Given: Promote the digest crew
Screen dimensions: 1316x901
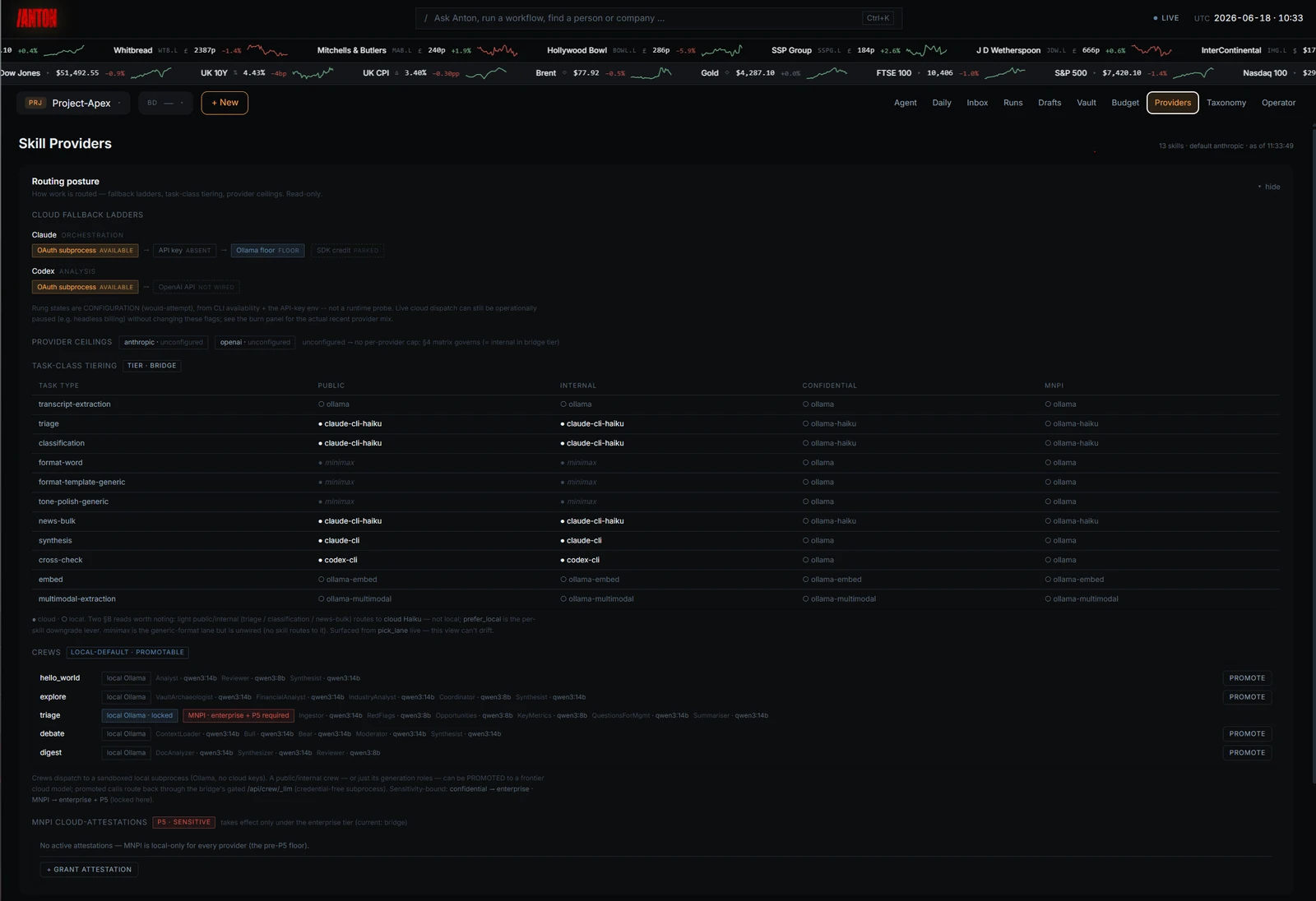Looking at the screenshot, I should click(x=1247, y=753).
